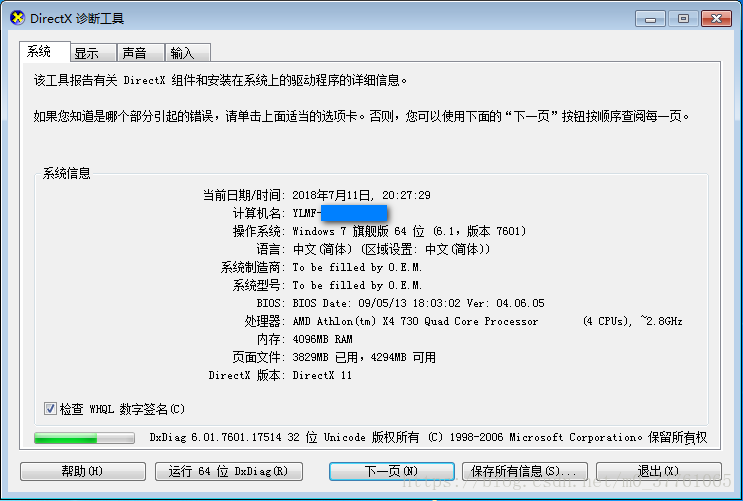Click 下一页(N) to go to next page
Viewport: 743px width, 501px height.
click(x=392, y=471)
